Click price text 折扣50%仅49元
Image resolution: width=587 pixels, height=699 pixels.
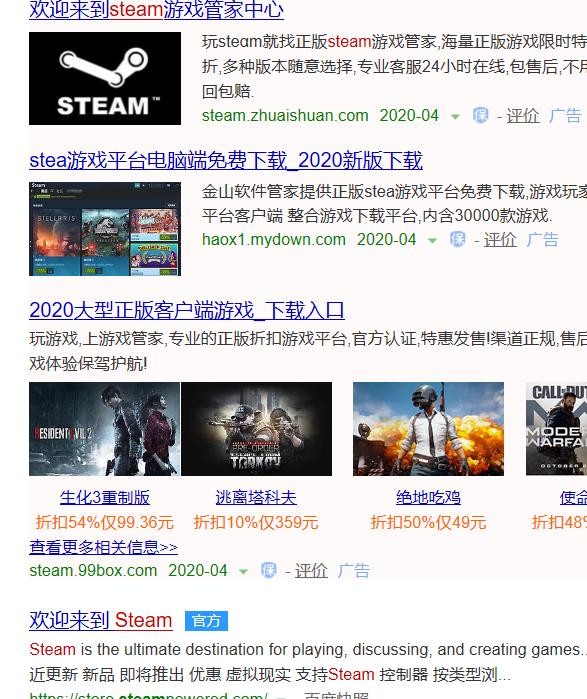428,522
